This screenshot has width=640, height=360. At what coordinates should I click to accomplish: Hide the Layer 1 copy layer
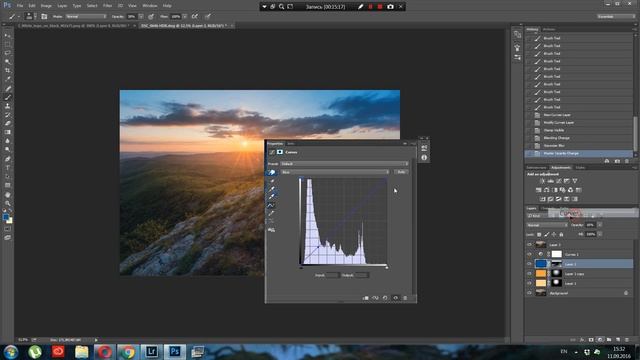pos(529,273)
